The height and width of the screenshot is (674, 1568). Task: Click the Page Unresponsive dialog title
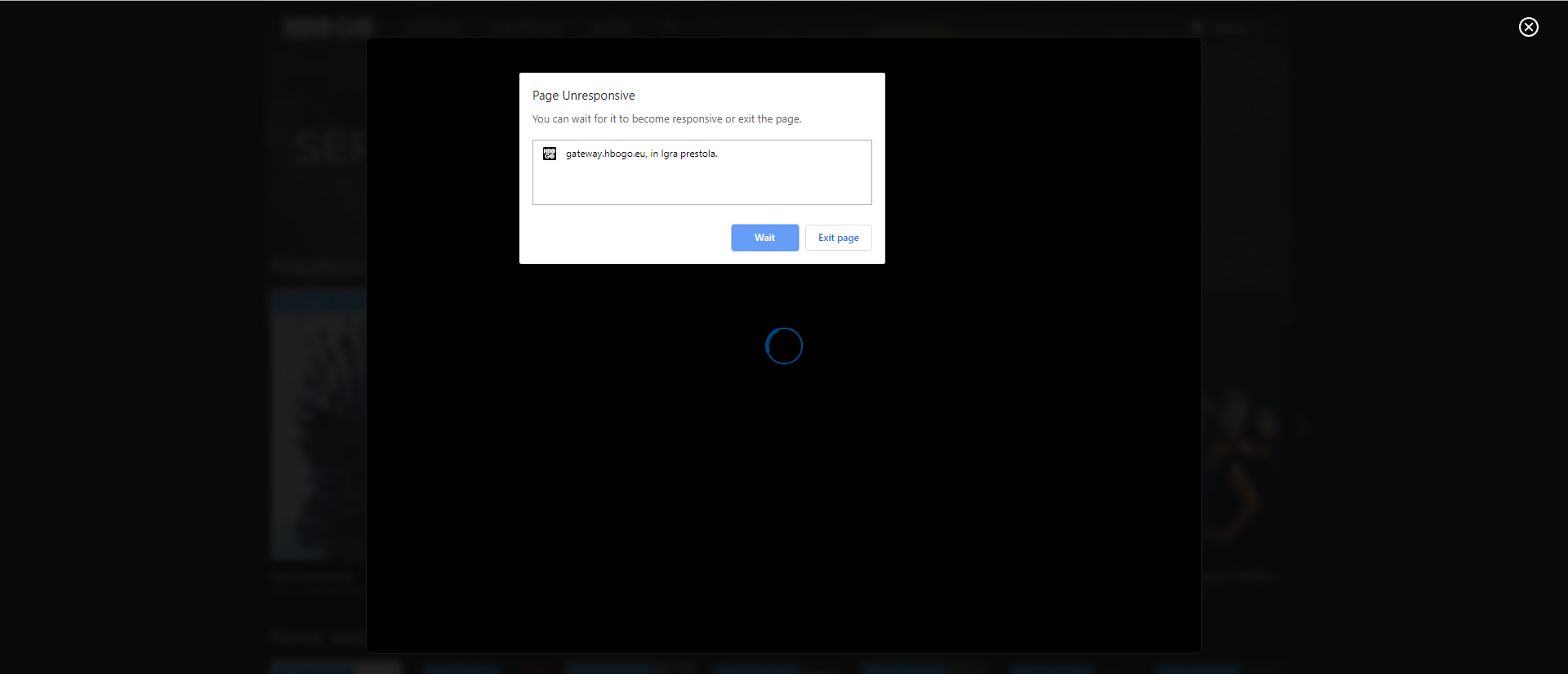[584, 96]
